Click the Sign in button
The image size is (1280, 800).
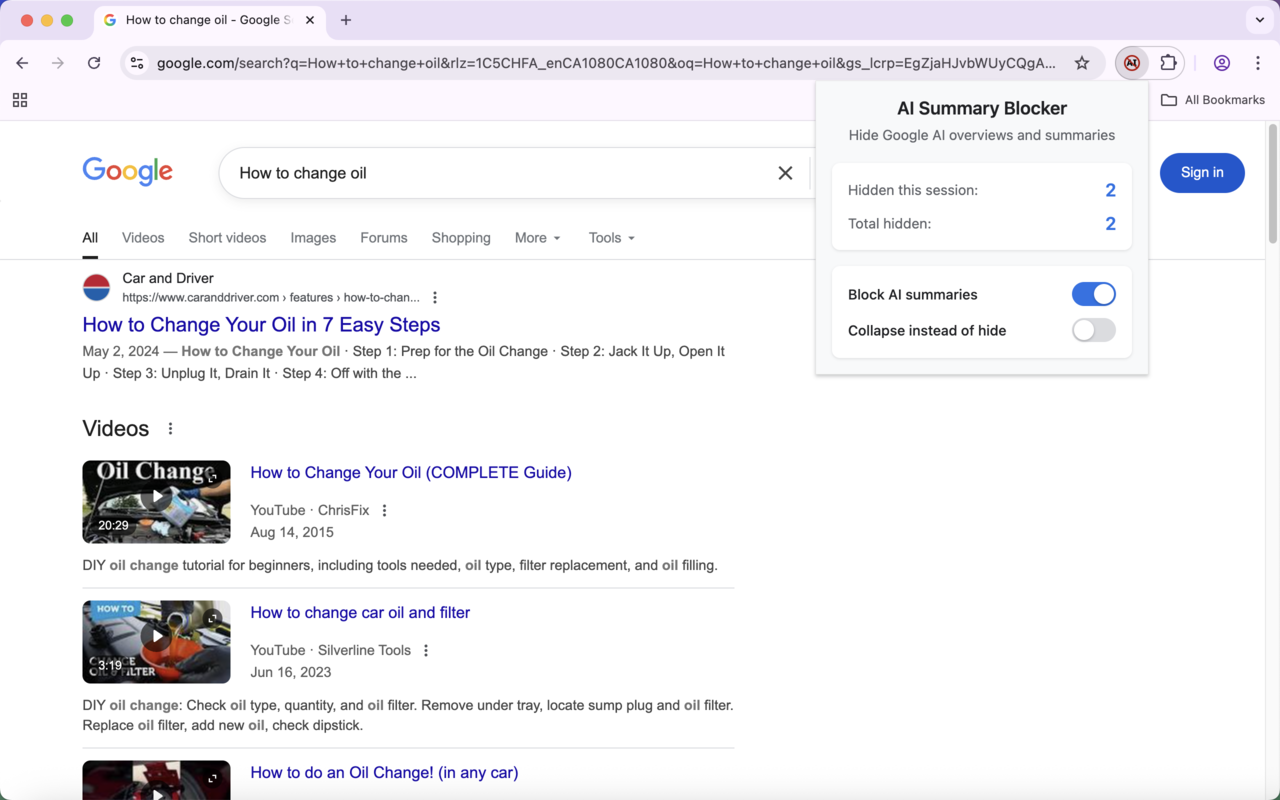1202,172
